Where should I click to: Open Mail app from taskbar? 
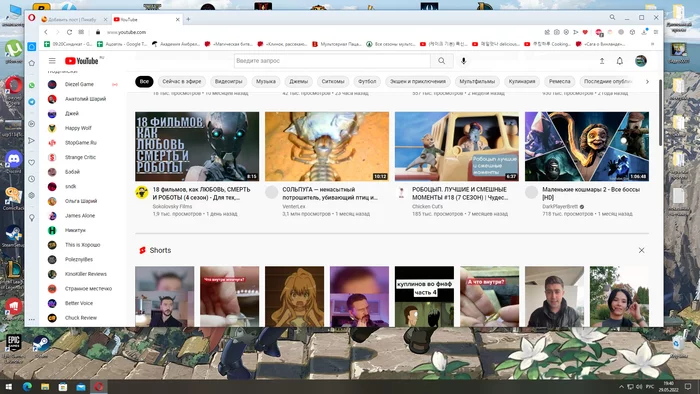point(81,386)
